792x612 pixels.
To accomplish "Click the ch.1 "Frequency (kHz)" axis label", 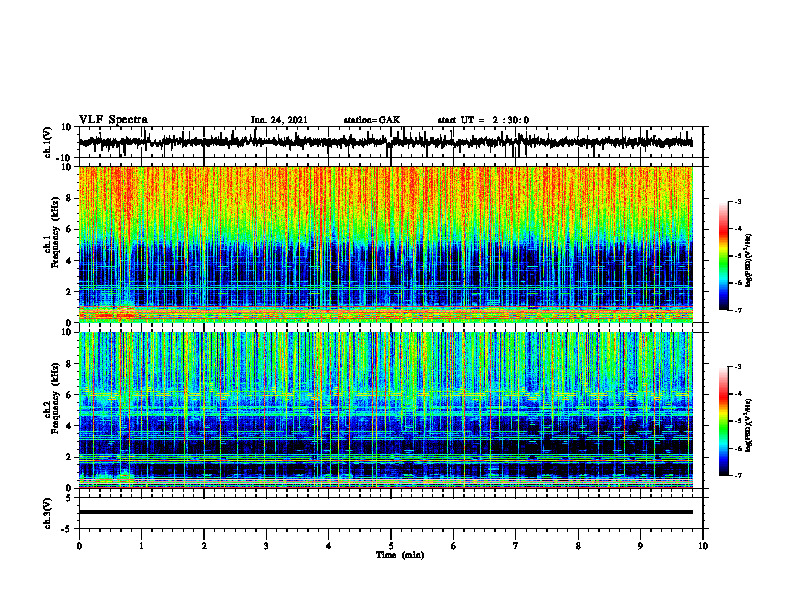I will [x=55, y=232].
